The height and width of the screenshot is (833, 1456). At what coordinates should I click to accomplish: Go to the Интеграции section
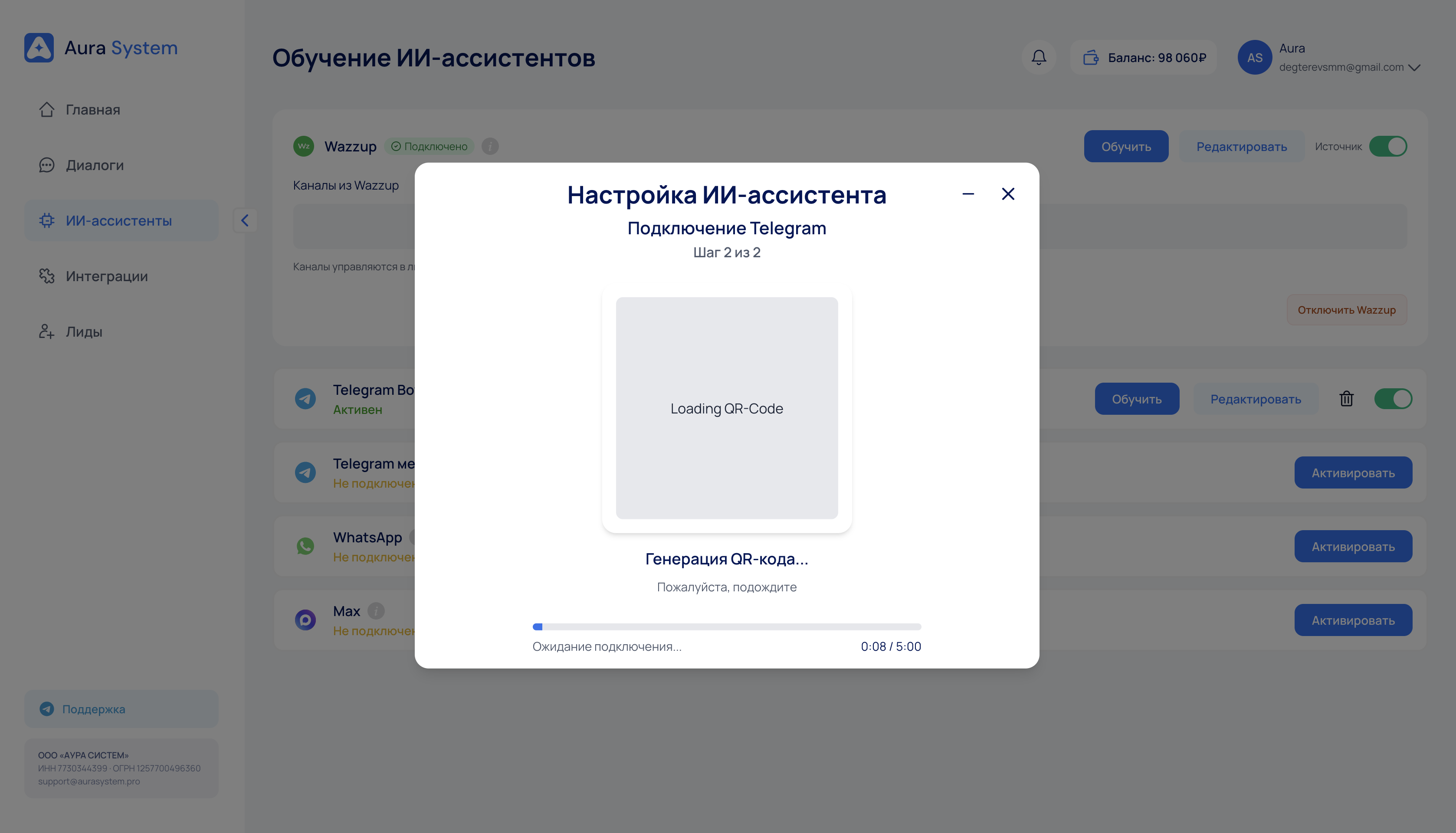click(x=106, y=276)
